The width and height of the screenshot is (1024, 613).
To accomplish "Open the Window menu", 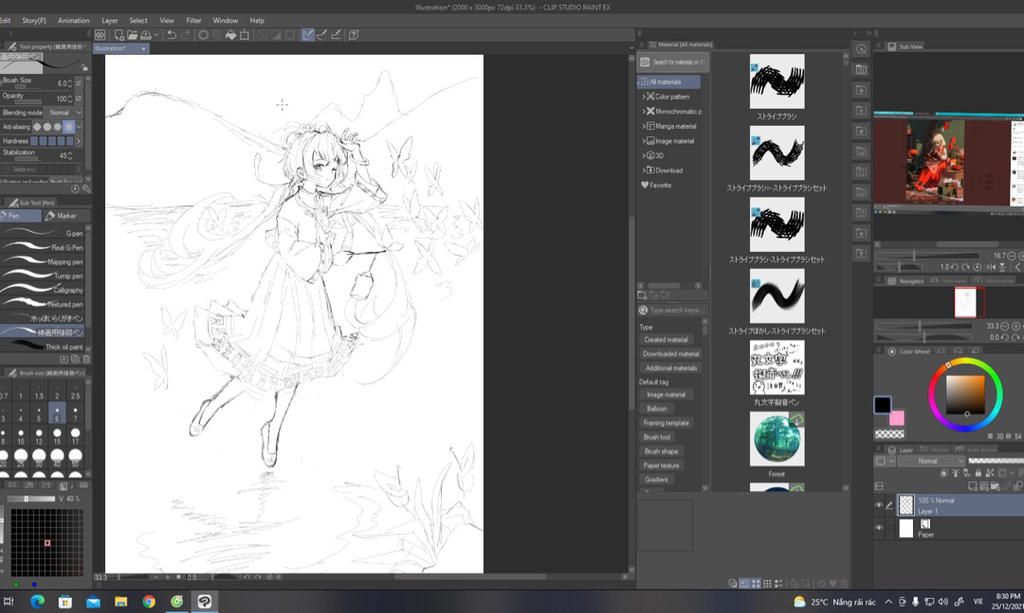I will (225, 20).
